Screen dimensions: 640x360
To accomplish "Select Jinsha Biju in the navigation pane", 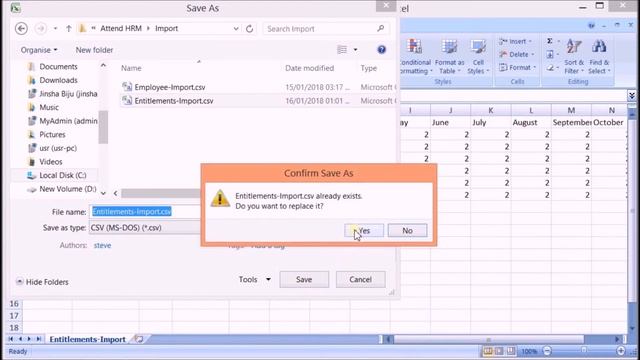I will 62,93.
